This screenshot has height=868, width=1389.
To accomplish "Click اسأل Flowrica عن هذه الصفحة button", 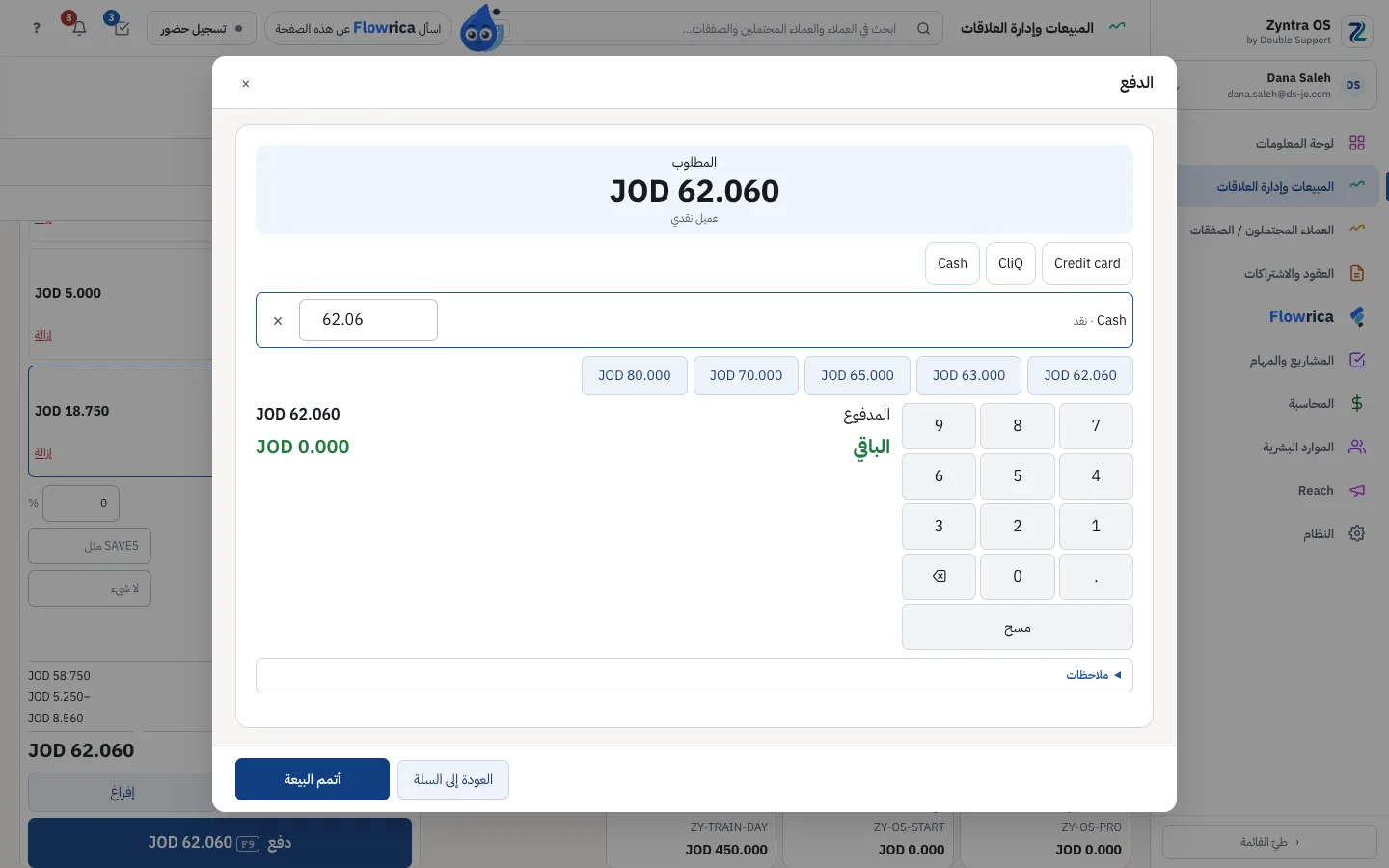I will click(x=358, y=28).
